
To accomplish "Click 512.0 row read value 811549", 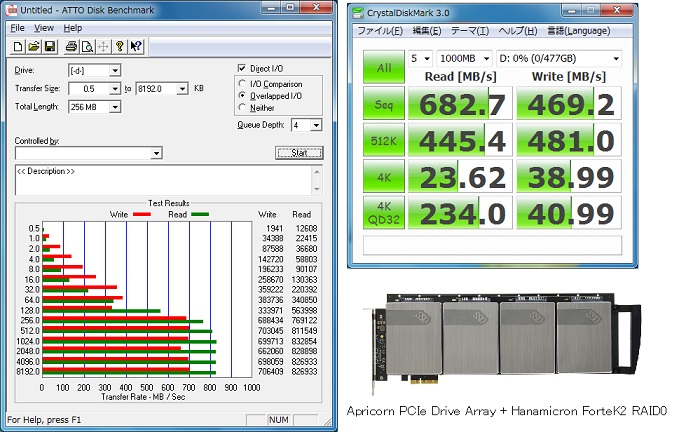I will coord(304,331).
